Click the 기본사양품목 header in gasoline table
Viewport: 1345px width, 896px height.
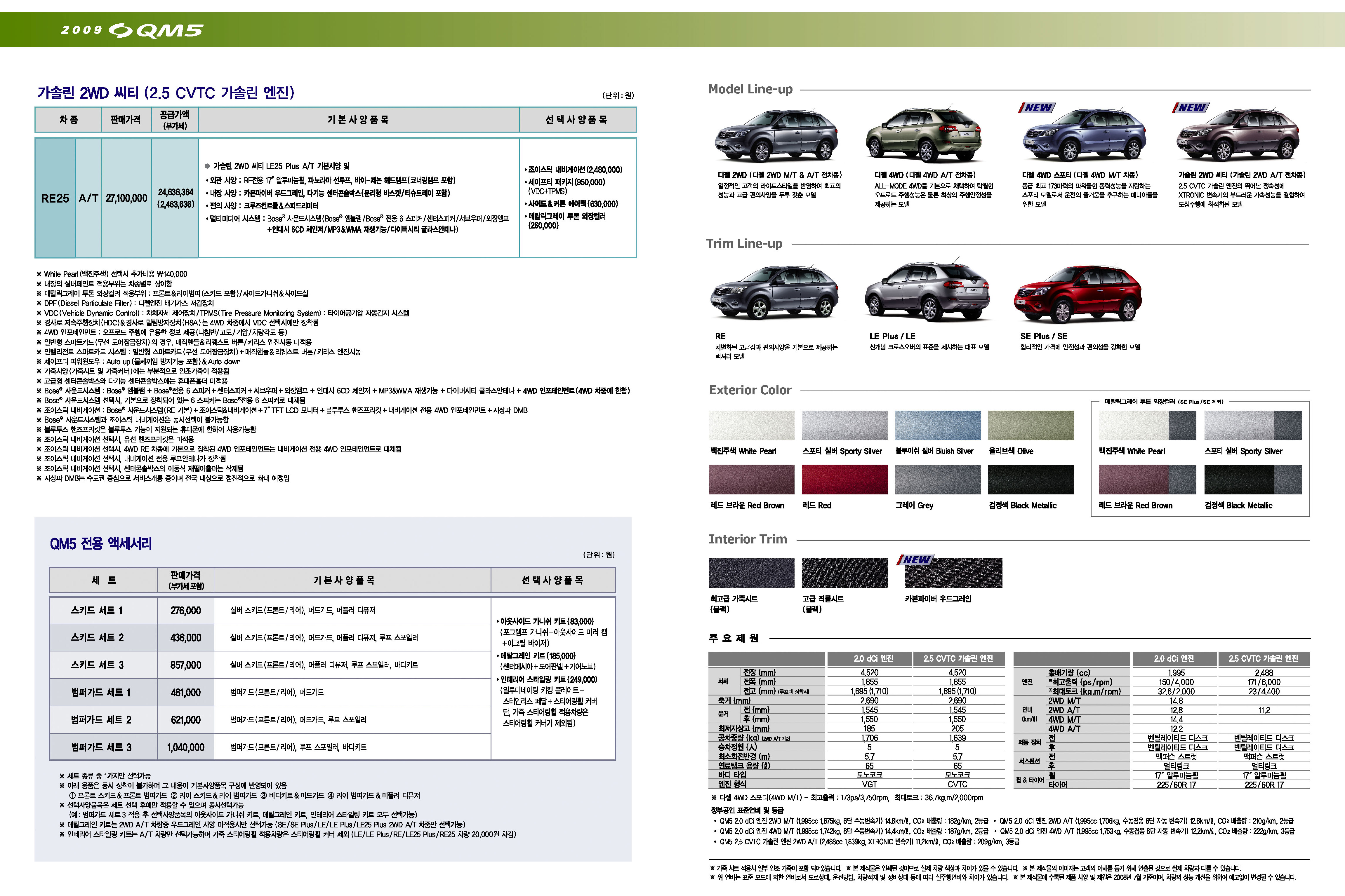358,120
